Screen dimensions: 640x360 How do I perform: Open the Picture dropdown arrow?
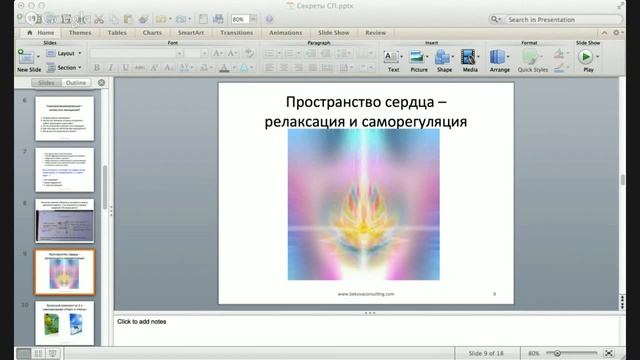click(x=427, y=57)
